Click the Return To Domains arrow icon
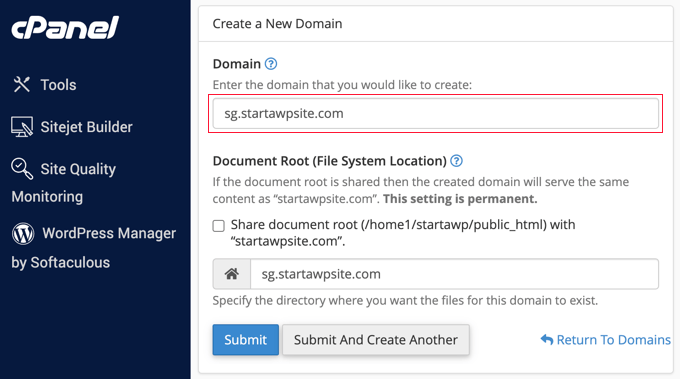 [x=547, y=340]
